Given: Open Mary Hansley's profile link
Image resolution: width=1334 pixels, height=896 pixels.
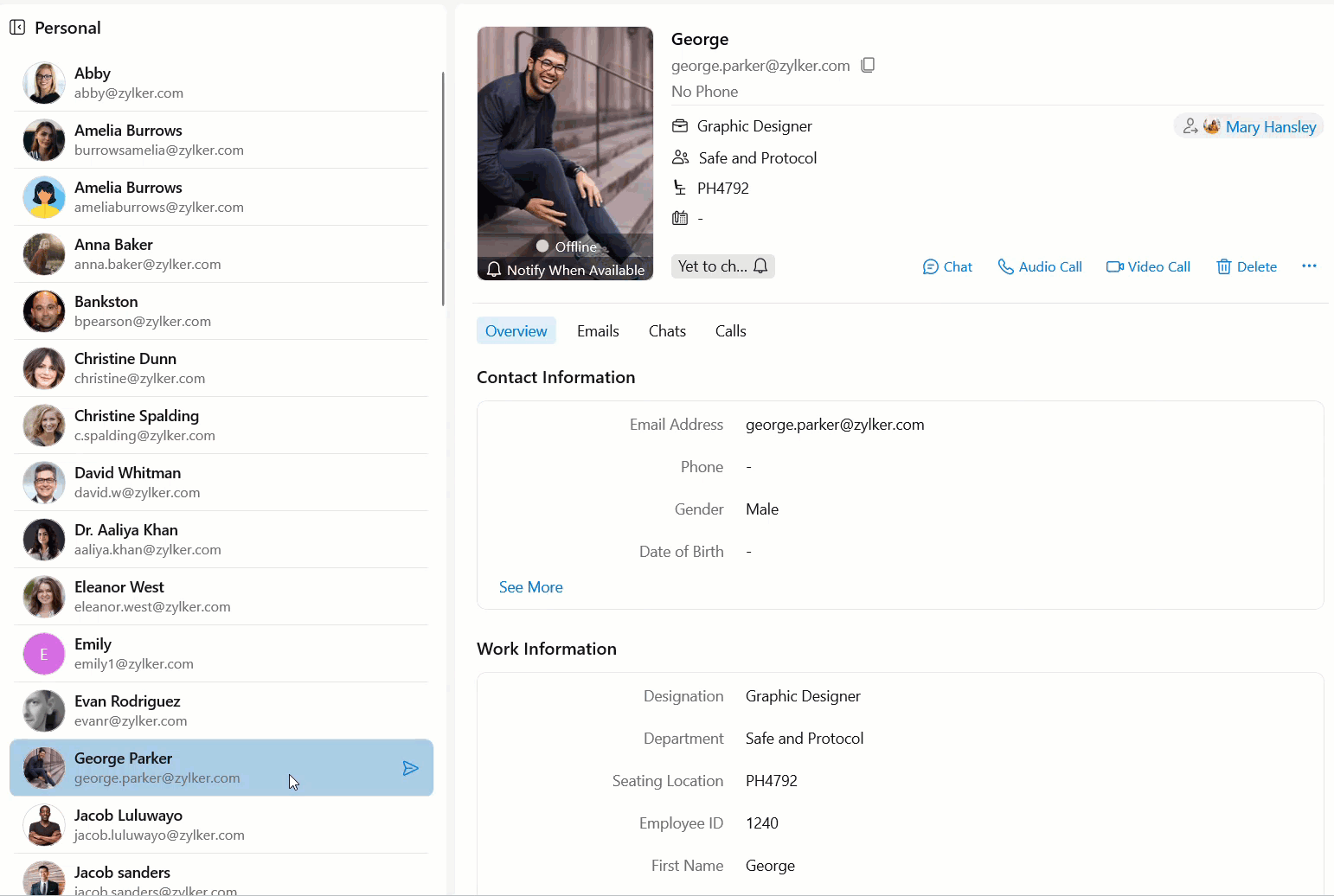Looking at the screenshot, I should (1271, 126).
